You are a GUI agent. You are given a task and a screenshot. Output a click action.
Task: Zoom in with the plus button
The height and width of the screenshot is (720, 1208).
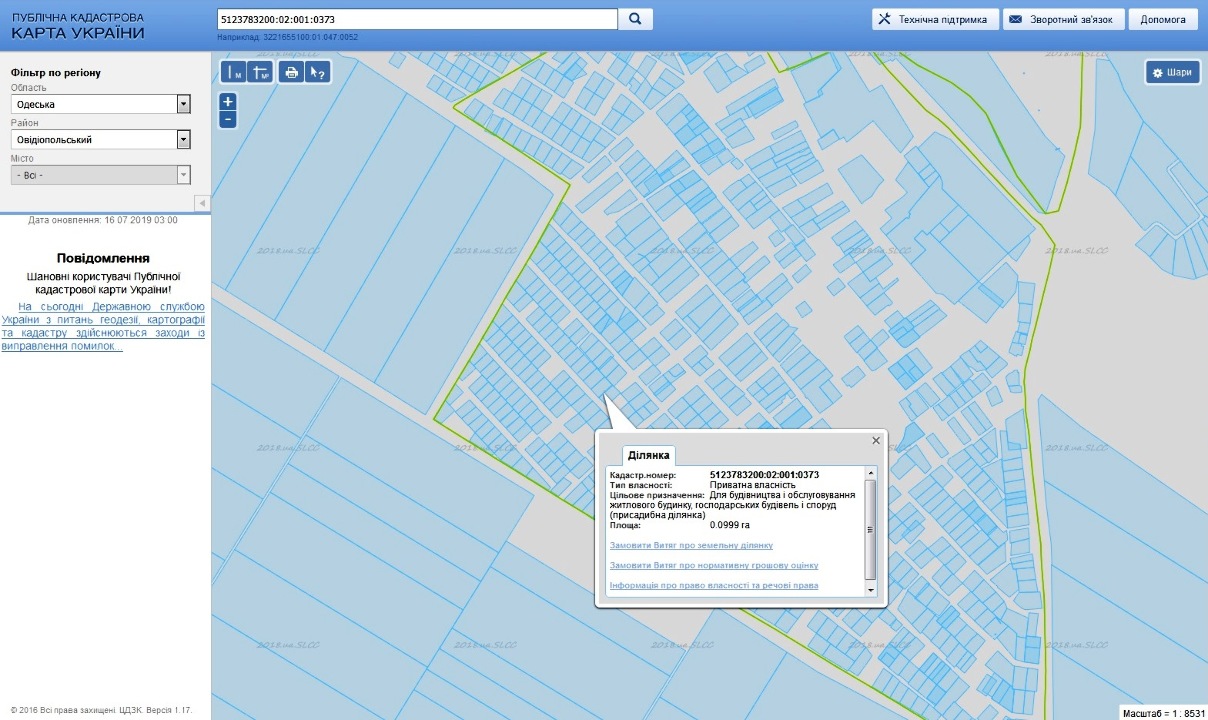click(x=228, y=102)
